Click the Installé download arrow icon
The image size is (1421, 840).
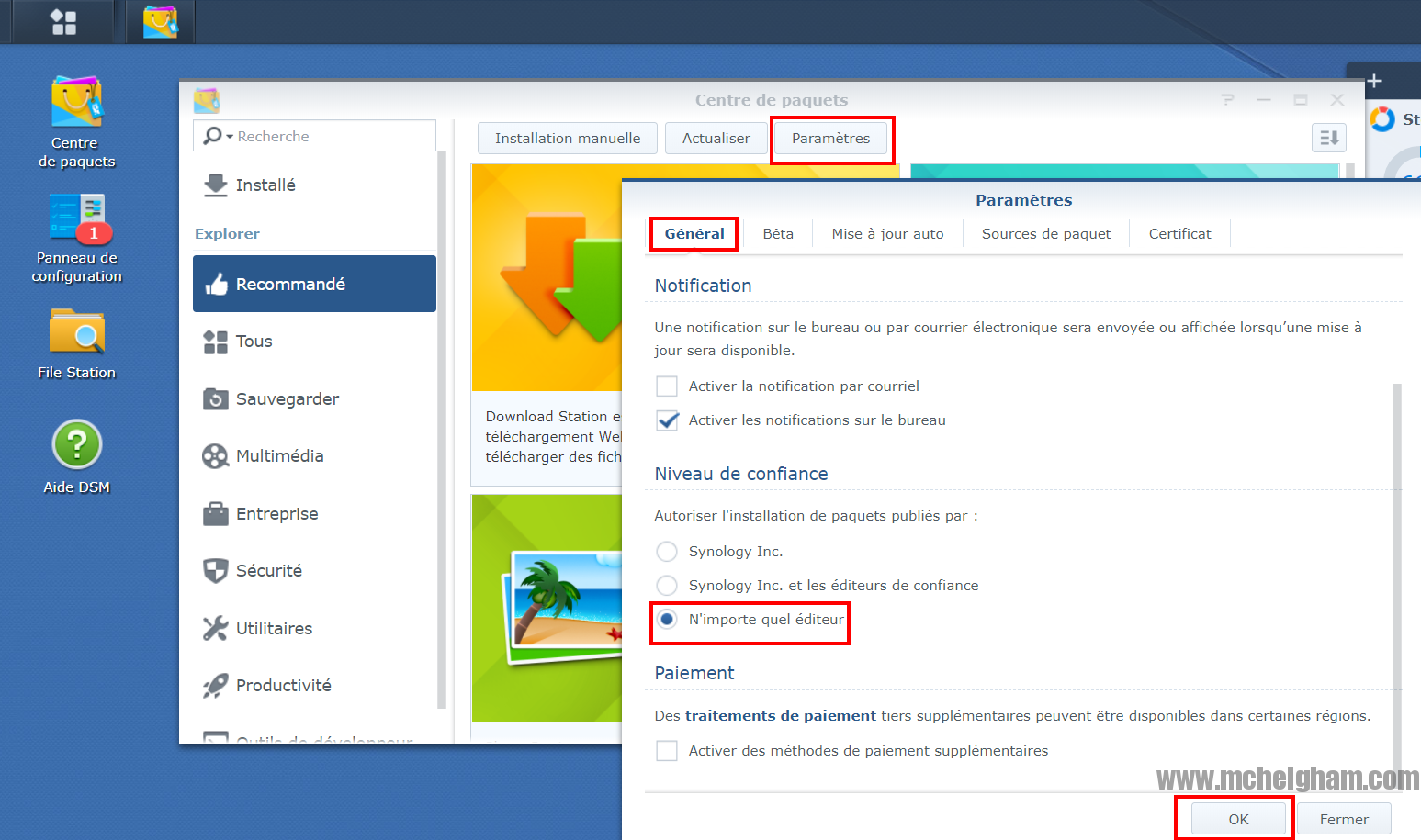(215, 185)
